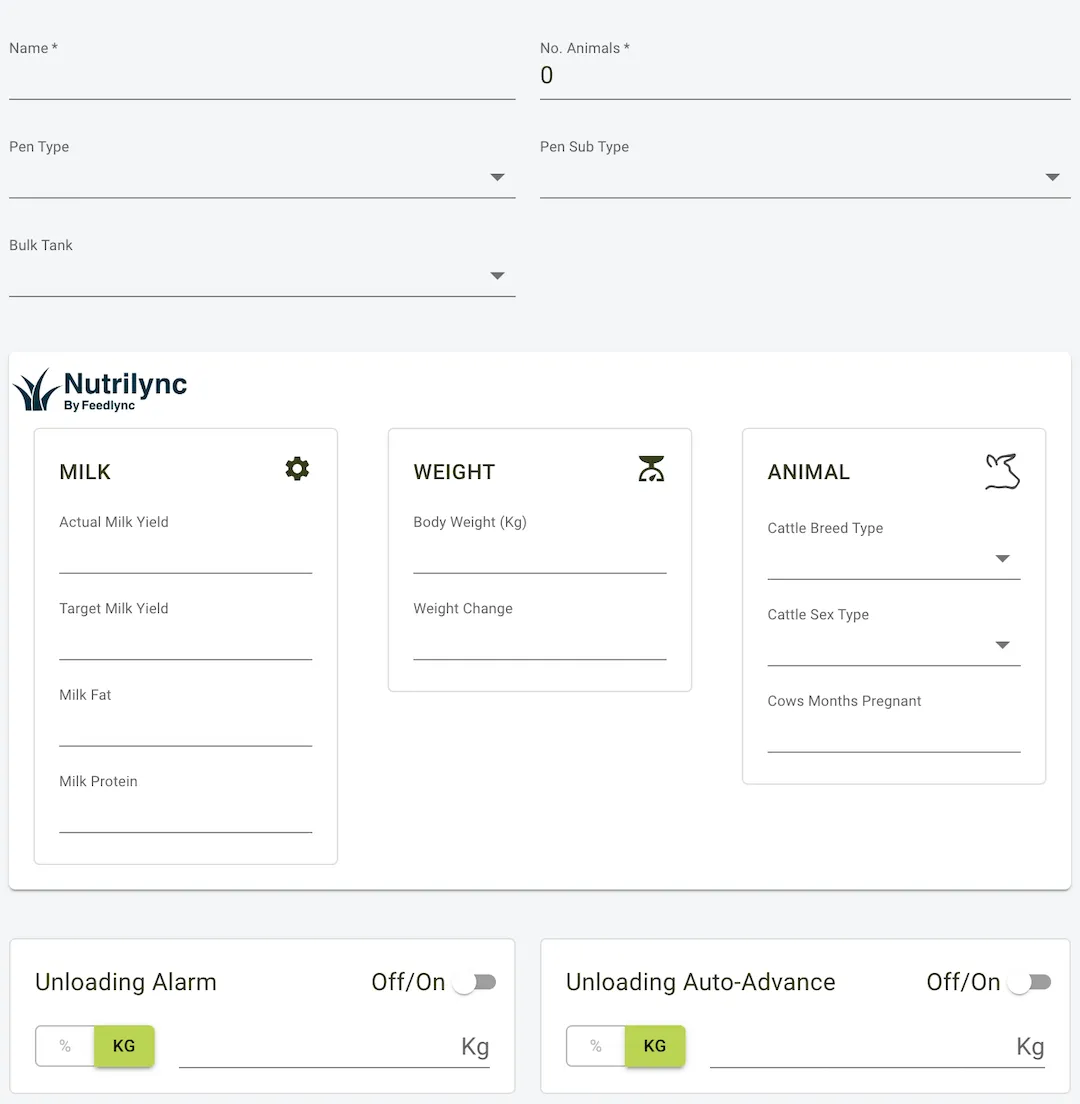Expand the Cattle Breed Type dropdown

[893, 560]
